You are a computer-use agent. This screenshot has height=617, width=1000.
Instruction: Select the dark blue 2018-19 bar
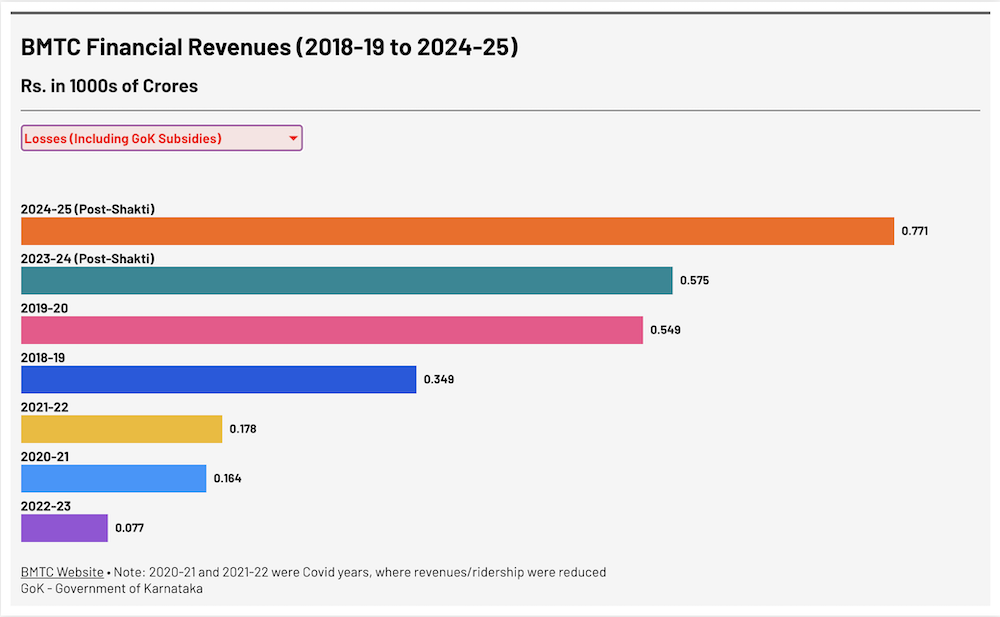(218, 380)
